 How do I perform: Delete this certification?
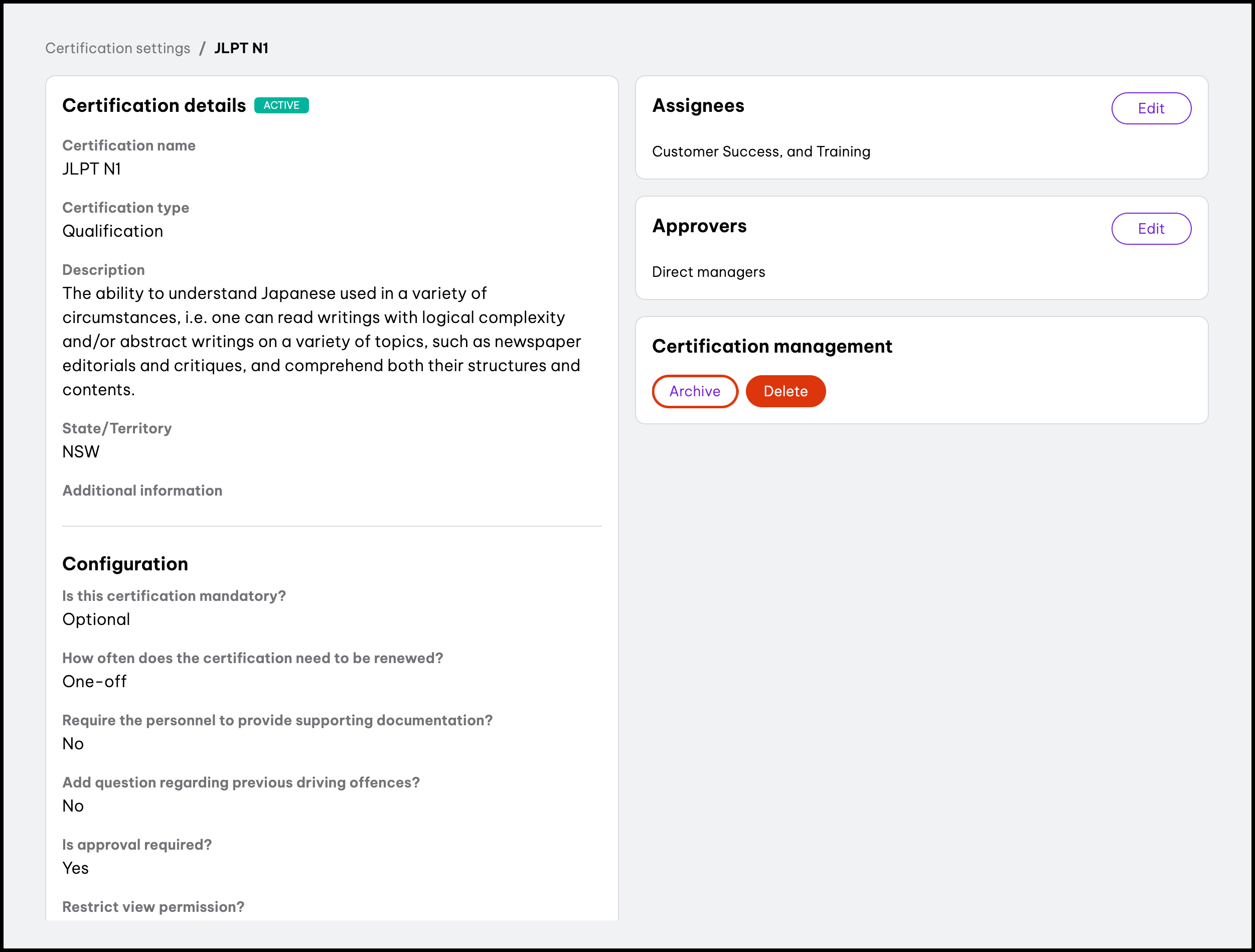click(x=785, y=391)
